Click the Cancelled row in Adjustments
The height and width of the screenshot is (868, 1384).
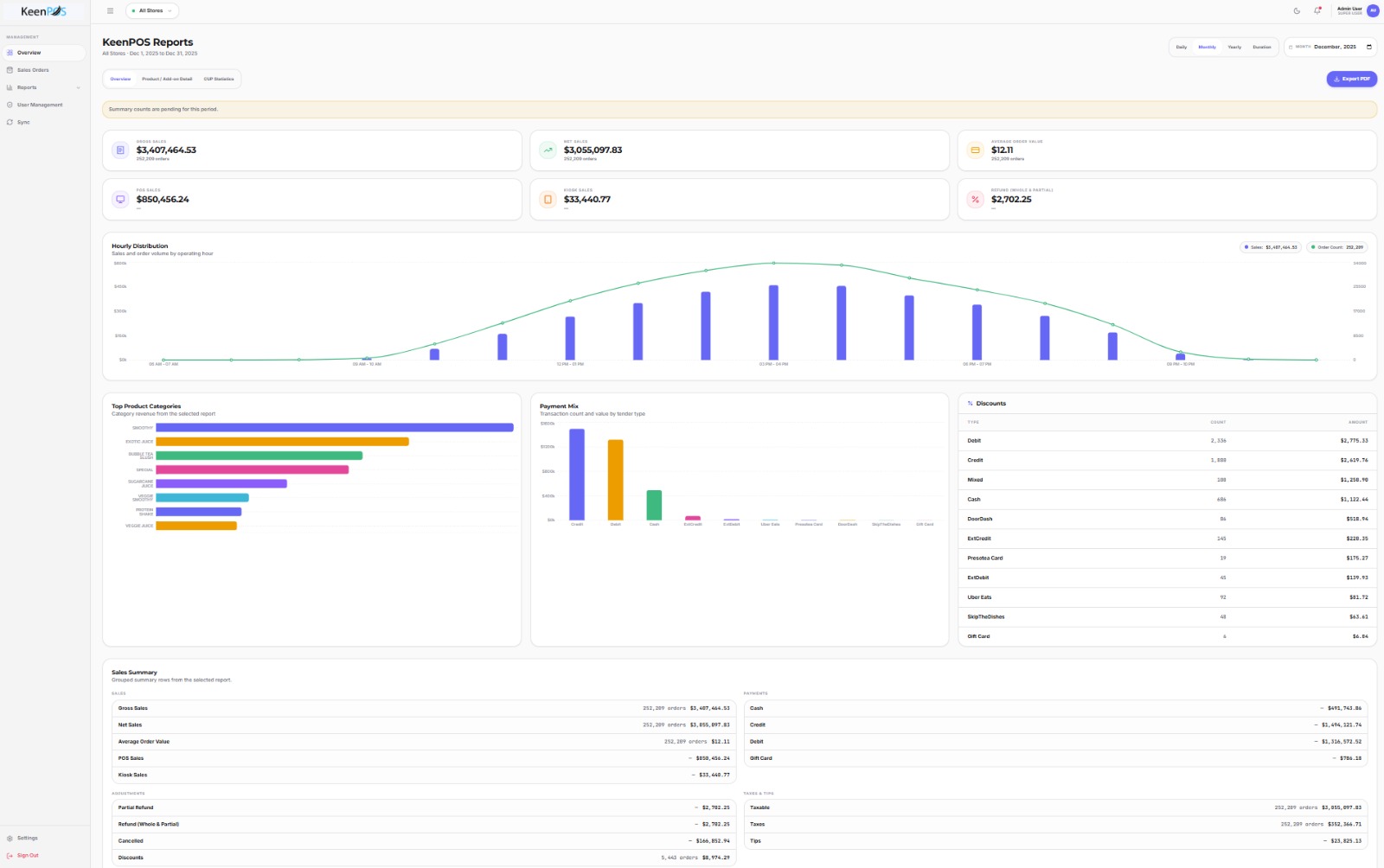(x=424, y=840)
